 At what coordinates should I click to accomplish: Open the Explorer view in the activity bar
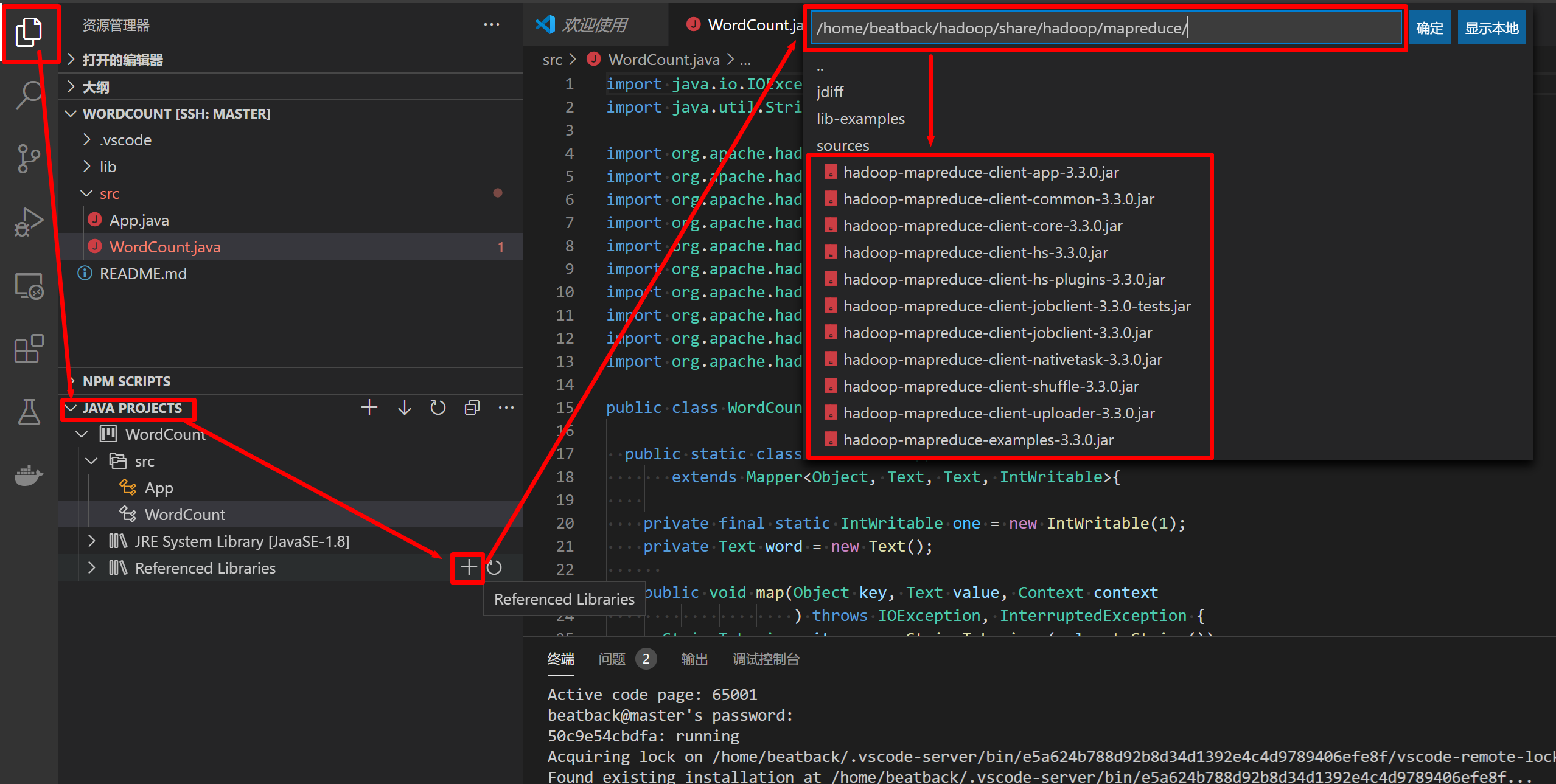29,33
